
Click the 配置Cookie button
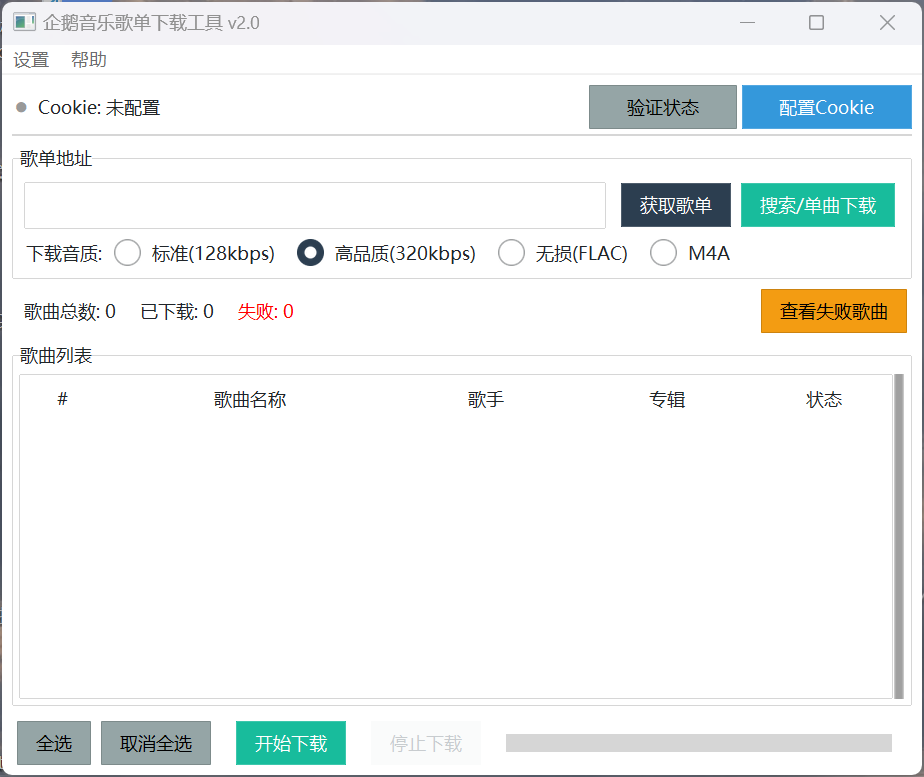pyautogui.click(x=826, y=107)
